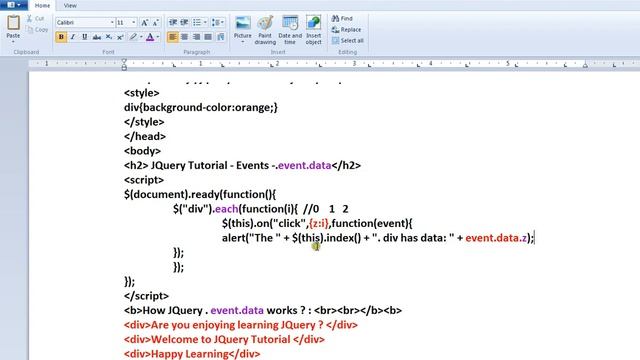This screenshot has height=360, width=640.
Task: Click "event.data" in the How JQuery line
Action: pyautogui.click(x=237, y=311)
